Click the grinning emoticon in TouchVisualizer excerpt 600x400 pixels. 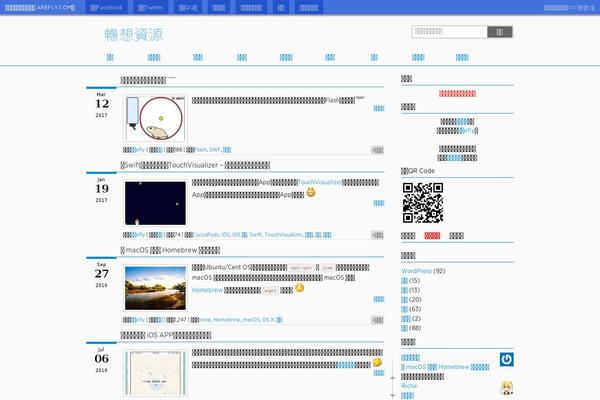(x=311, y=192)
